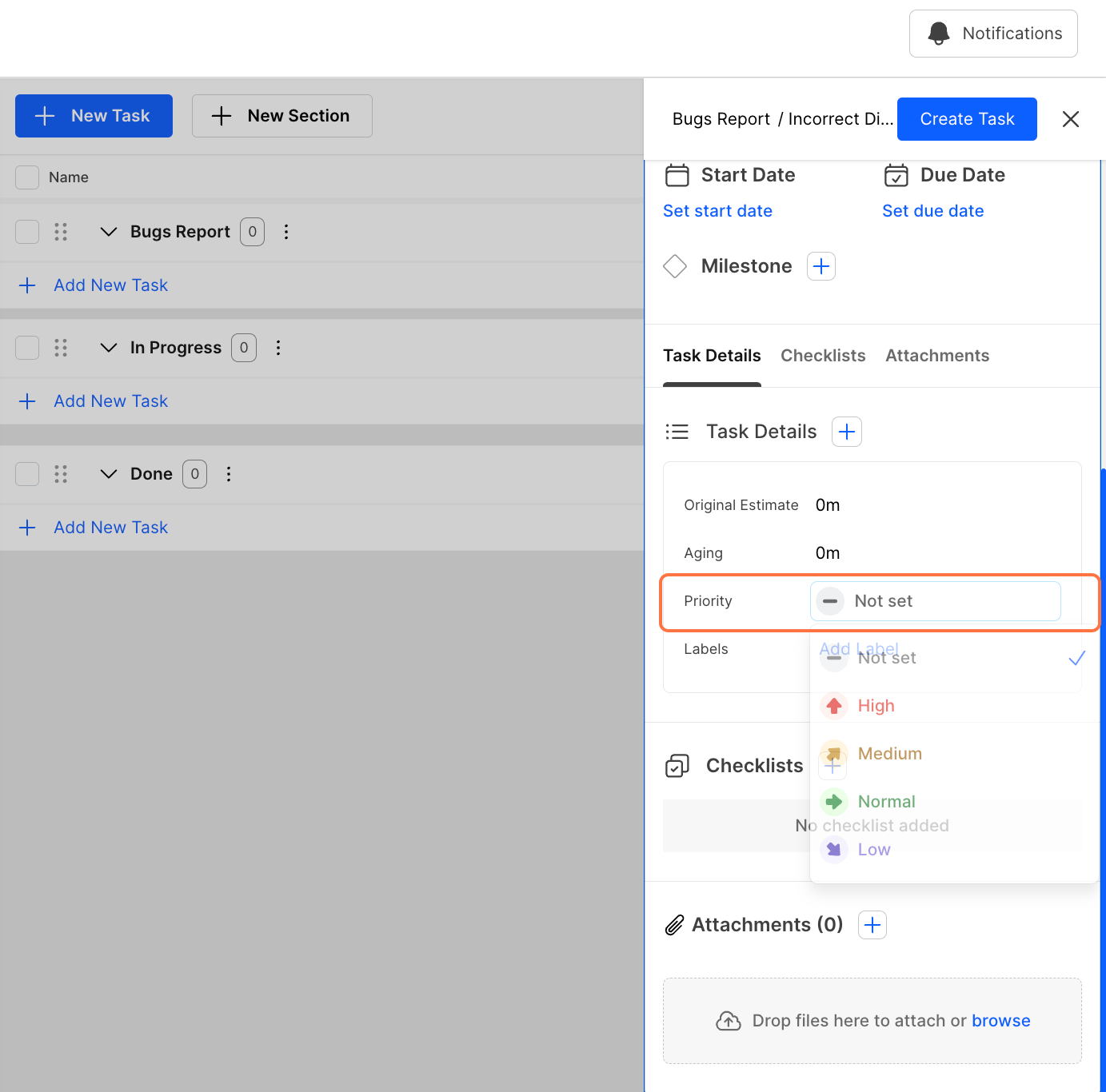Click the Set due date link

pyautogui.click(x=932, y=211)
